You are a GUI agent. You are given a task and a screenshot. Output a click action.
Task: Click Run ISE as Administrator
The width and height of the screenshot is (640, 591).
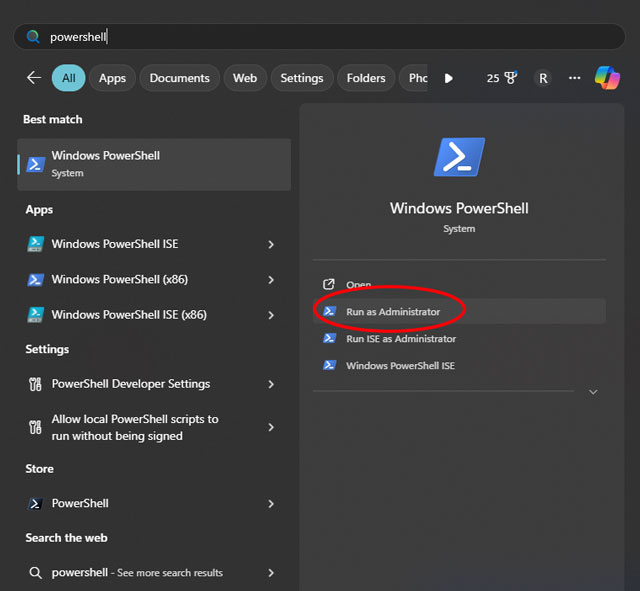tap(459, 338)
